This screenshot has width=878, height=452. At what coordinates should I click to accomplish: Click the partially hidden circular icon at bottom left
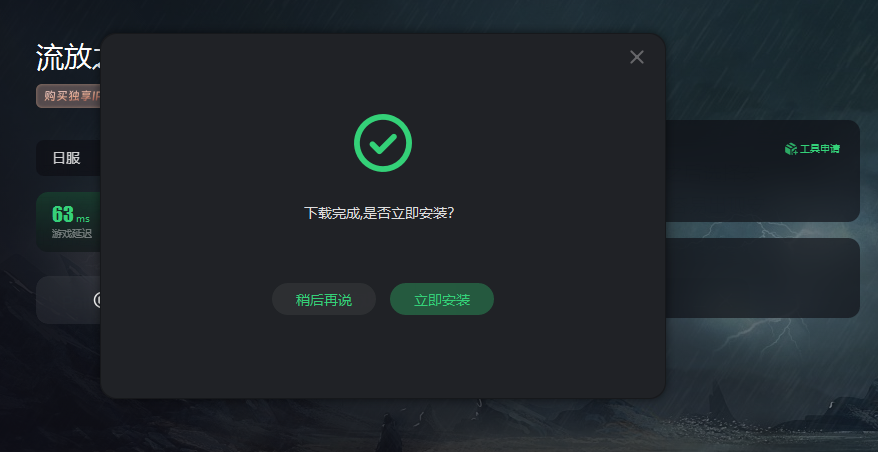coord(97,300)
